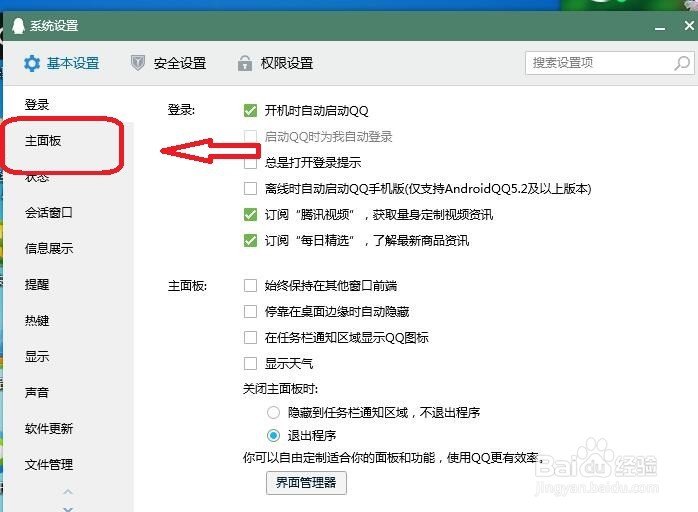The width and height of the screenshot is (698, 512).
Task: Enable 停靠在桌面边缘时自动隐藏 checkbox
Action: click(x=250, y=312)
